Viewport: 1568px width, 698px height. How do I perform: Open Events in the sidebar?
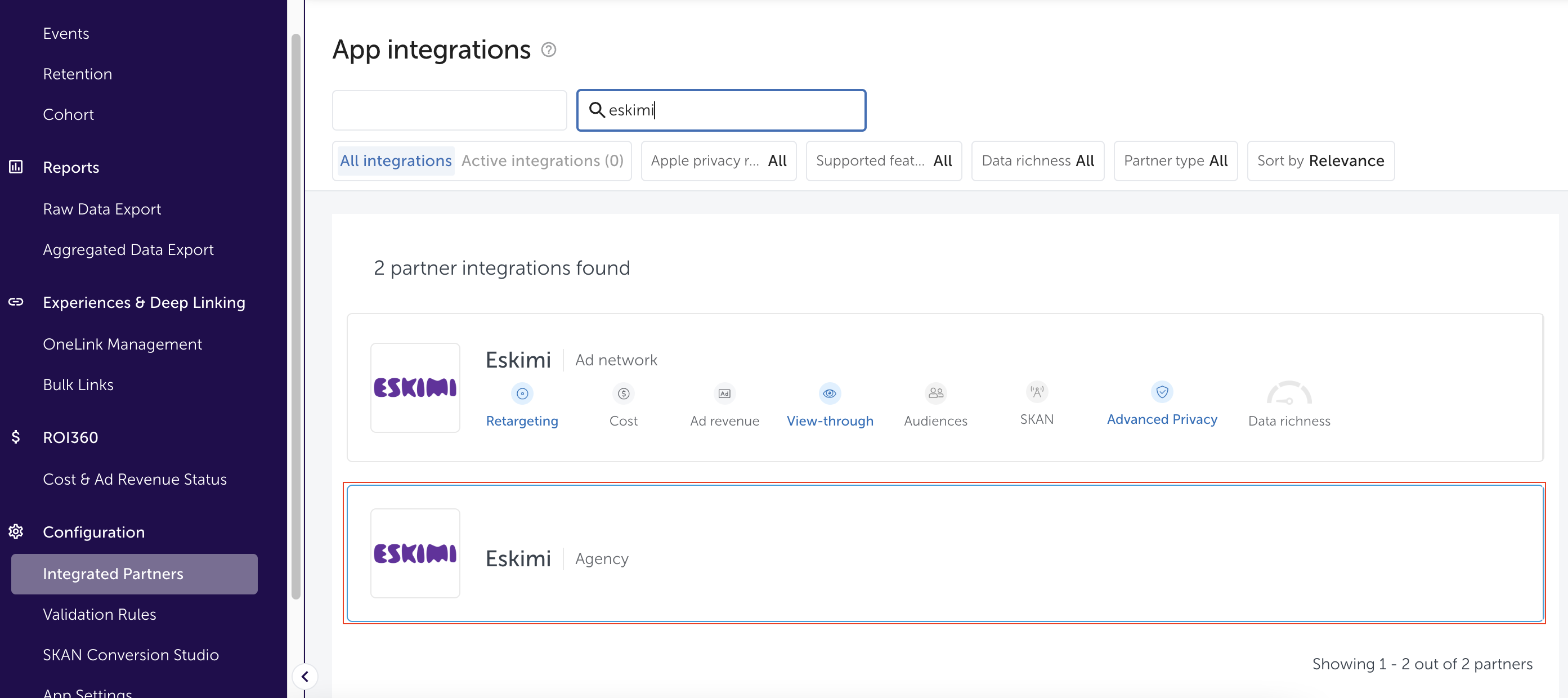(x=66, y=33)
